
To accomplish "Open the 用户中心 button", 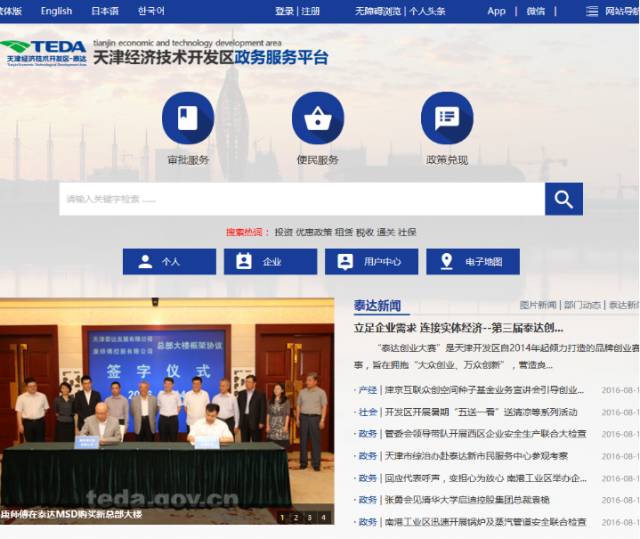I will point(371,262).
